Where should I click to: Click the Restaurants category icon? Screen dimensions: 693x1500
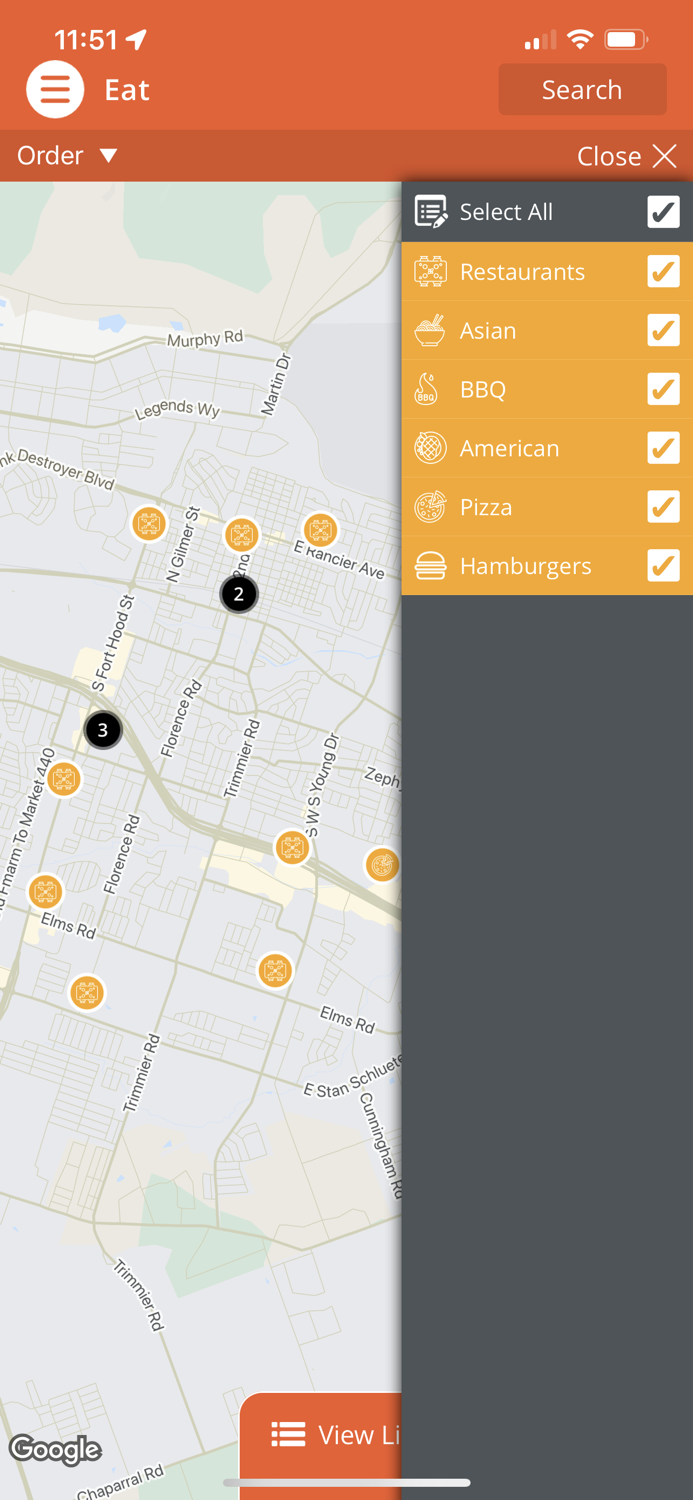pos(430,271)
